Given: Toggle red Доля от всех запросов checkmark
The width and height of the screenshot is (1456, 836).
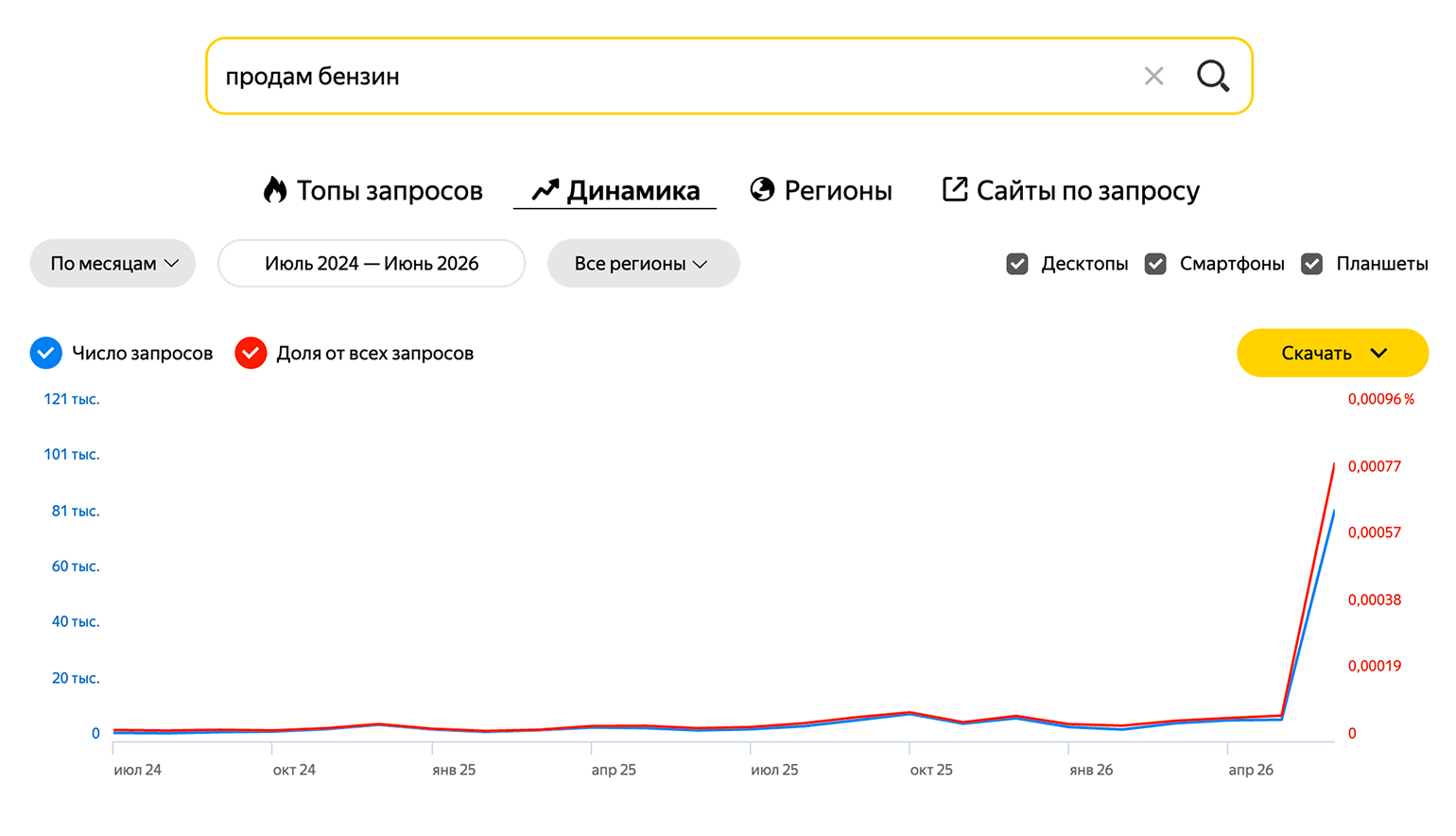Looking at the screenshot, I should click(251, 353).
